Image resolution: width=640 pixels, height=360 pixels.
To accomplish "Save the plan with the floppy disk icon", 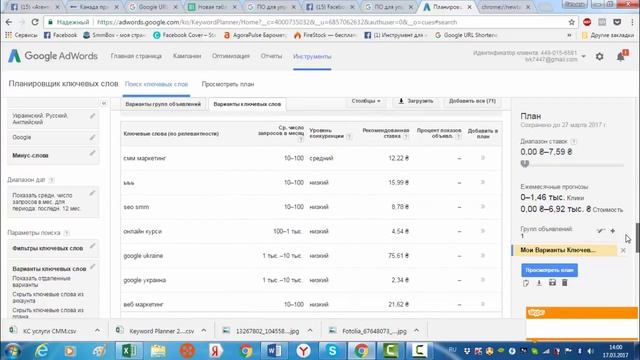I will (x=552, y=283).
